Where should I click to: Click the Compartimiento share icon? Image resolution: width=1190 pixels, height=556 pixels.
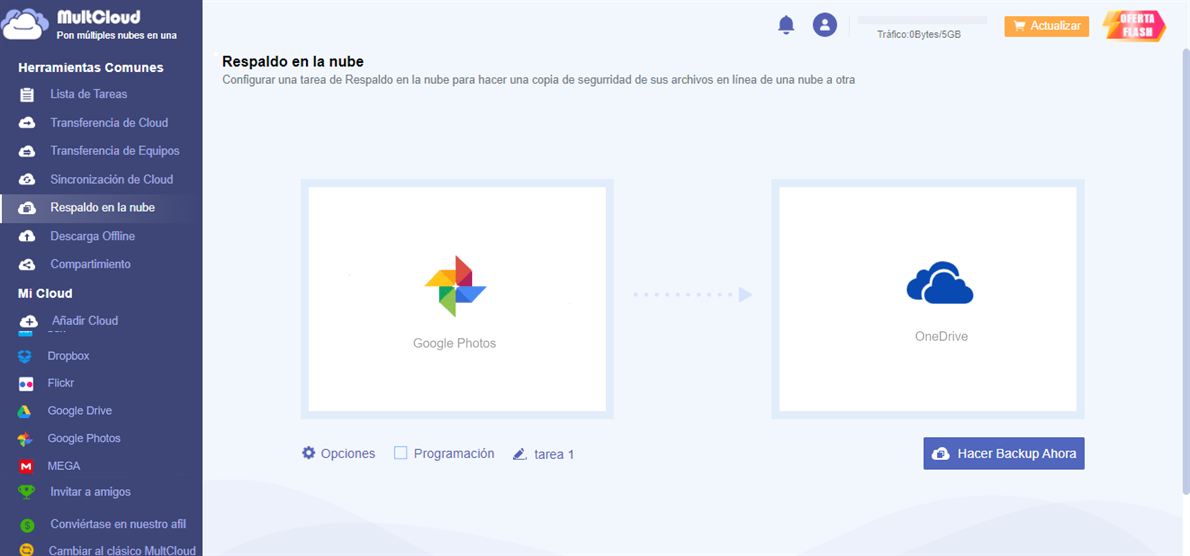click(x=27, y=265)
